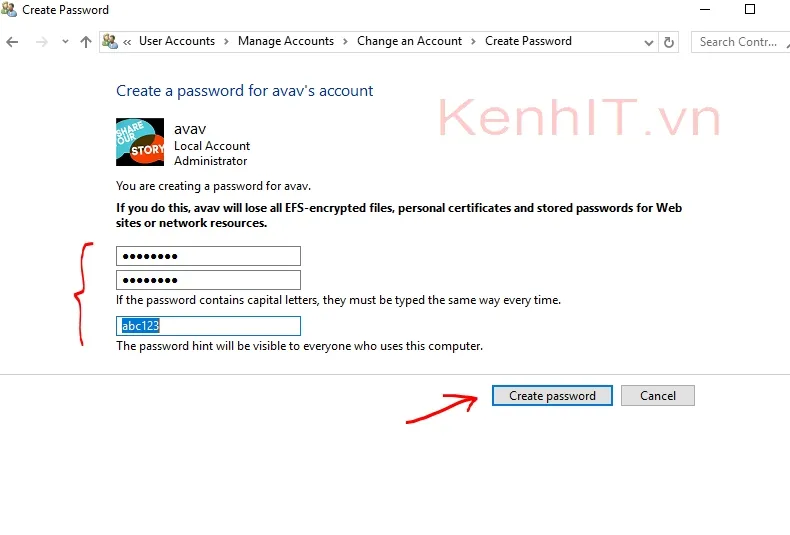Viewport: 790px width, 535px height.
Task: Click the Search Control Panel box
Action: click(x=738, y=42)
